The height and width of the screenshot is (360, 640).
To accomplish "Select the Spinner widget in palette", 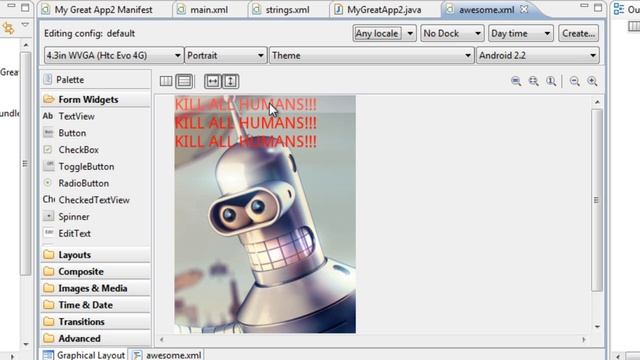I will [73, 217].
